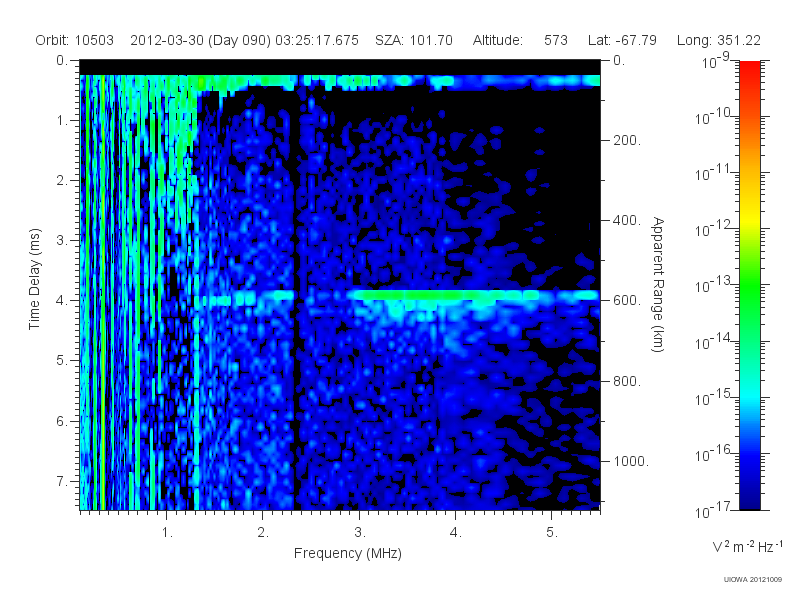Click the UIOWA 20121009 credit text
Screen dimensions: 800x600
753,579
